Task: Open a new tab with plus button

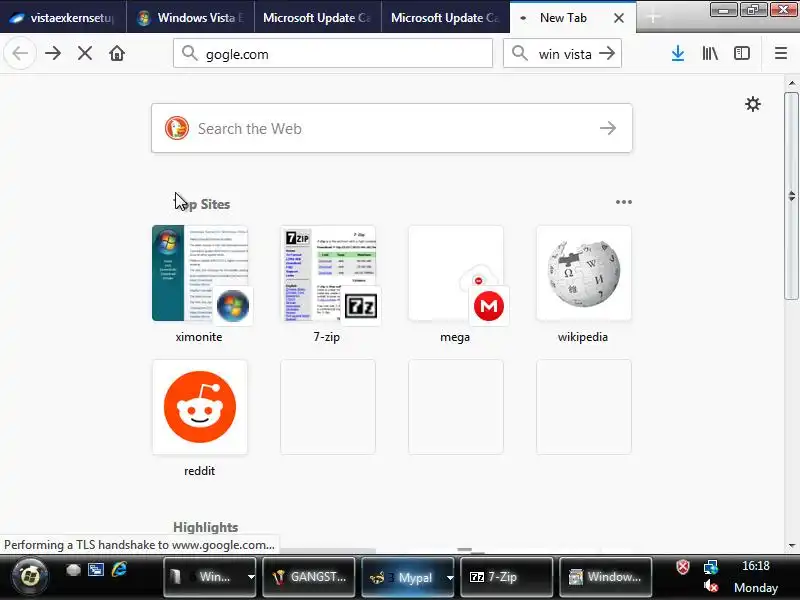Action: tap(653, 17)
